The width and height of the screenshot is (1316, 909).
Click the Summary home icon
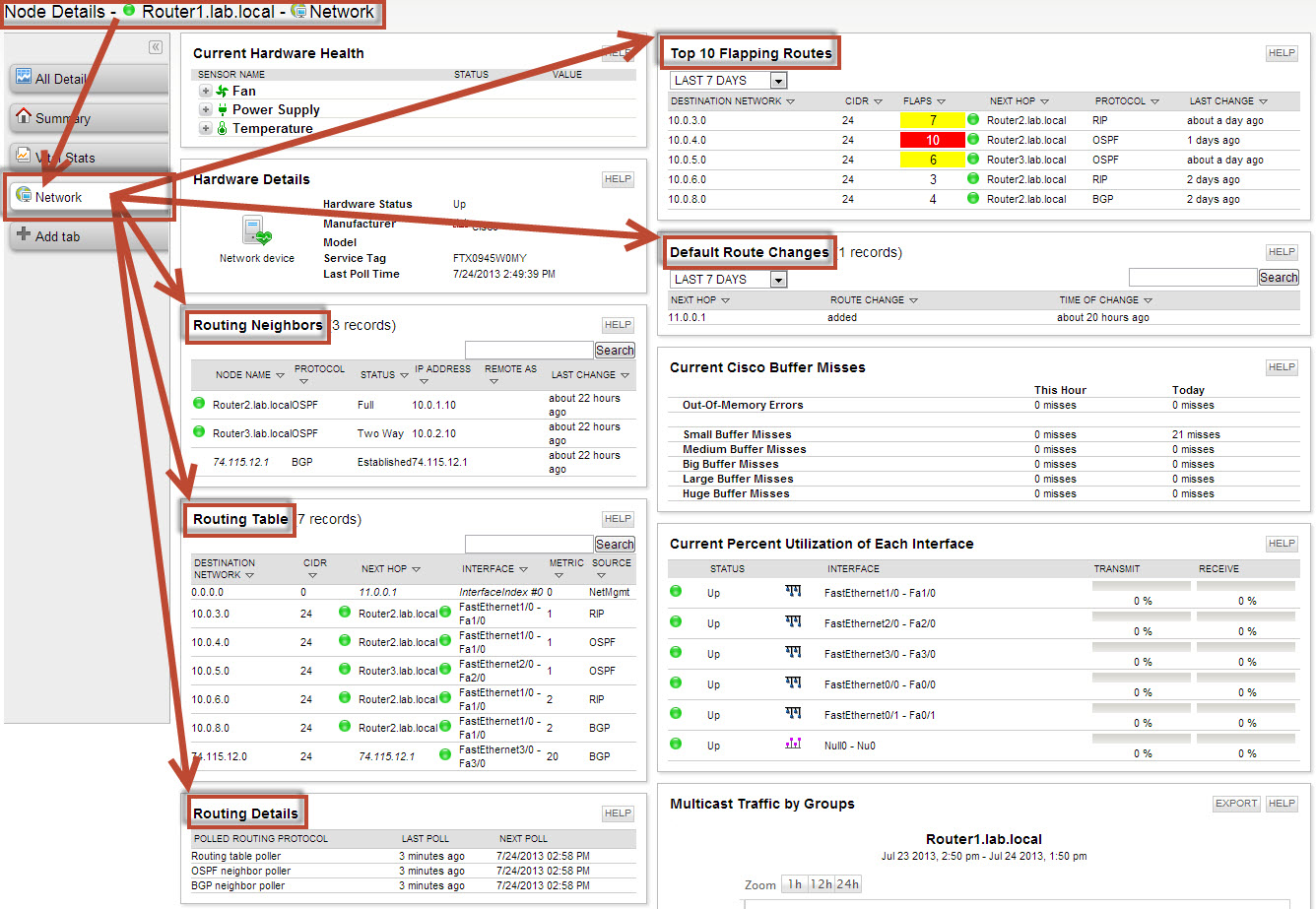(24, 117)
